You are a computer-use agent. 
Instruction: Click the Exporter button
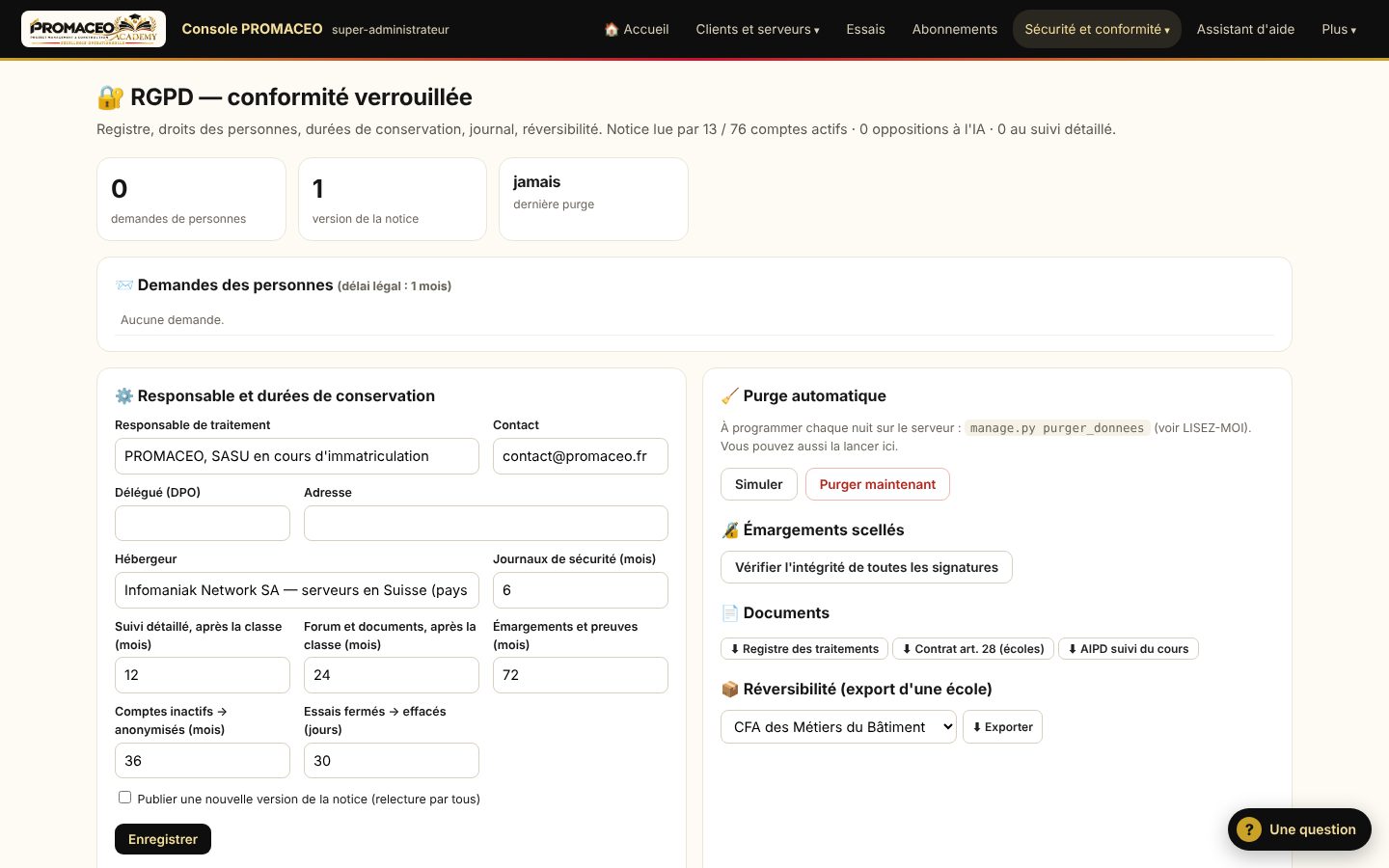click(x=1002, y=727)
